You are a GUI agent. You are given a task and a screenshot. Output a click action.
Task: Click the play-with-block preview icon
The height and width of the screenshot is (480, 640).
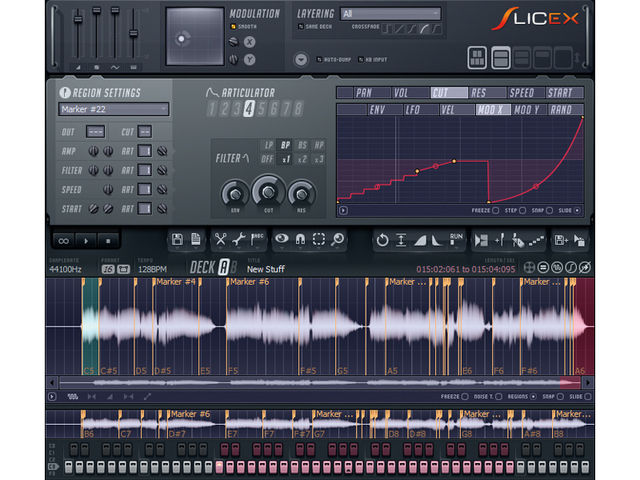(481, 240)
